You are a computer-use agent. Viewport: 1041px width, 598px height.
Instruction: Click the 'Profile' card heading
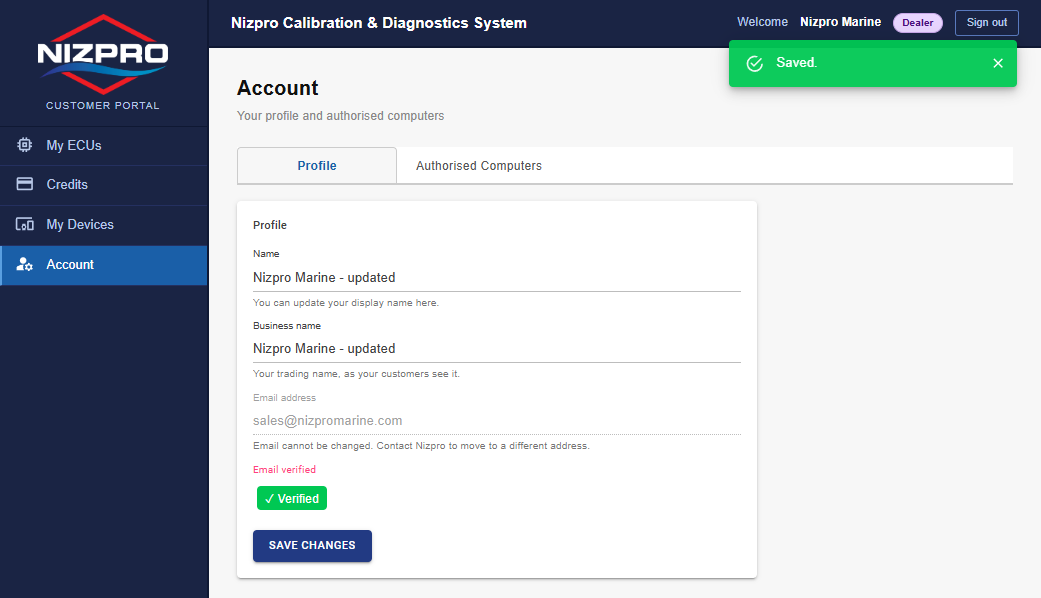click(x=270, y=225)
